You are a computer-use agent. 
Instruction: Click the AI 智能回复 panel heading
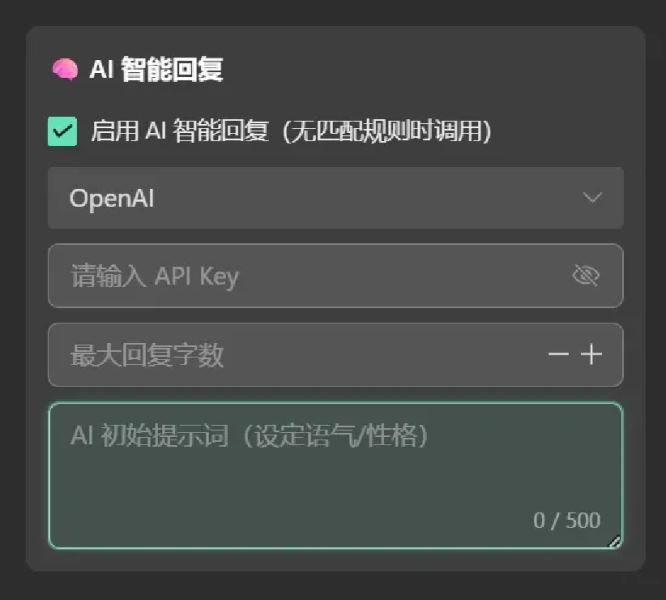[x=156, y=70]
